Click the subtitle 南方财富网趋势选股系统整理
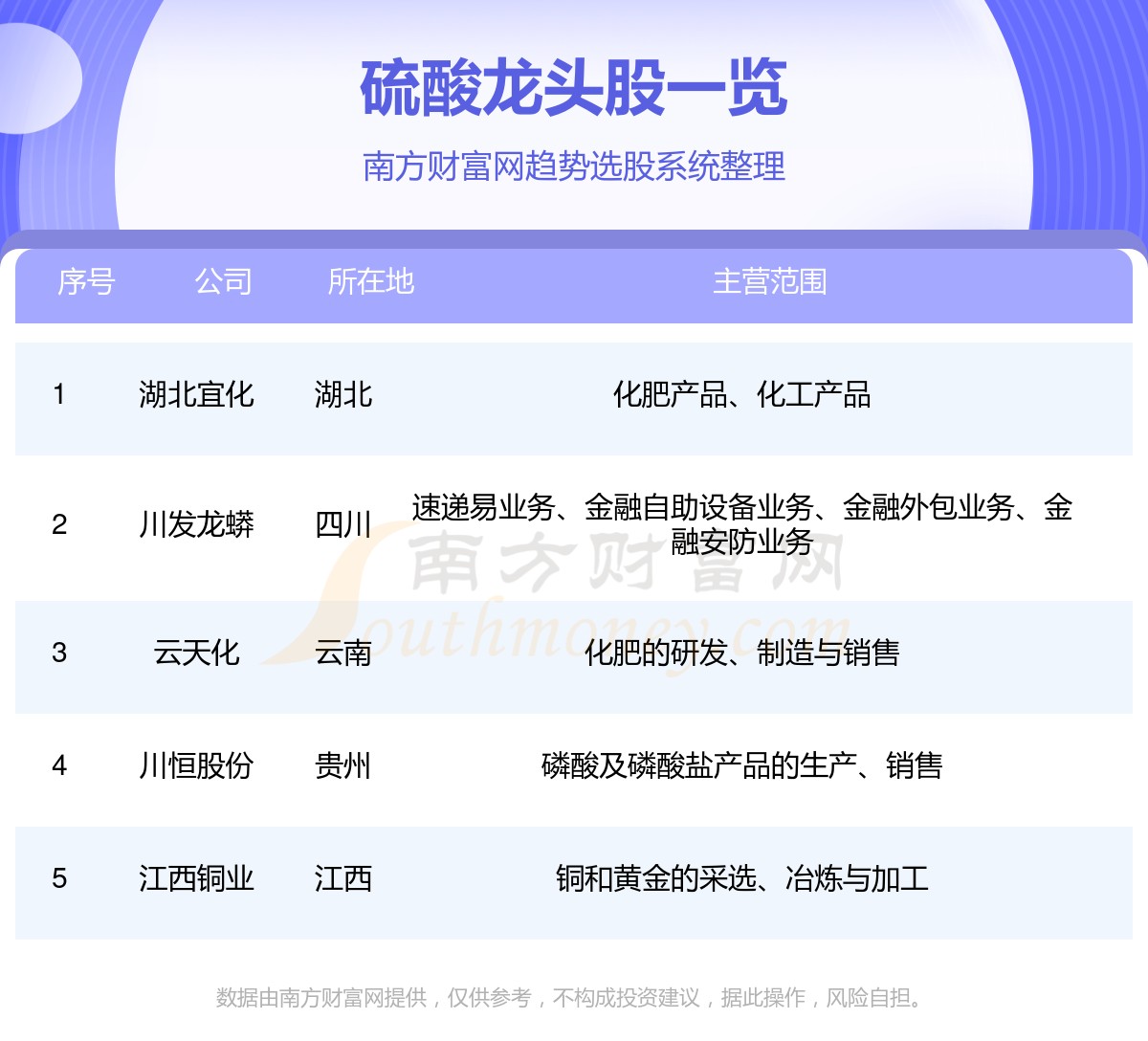This screenshot has width=1148, height=1041. (x=574, y=166)
